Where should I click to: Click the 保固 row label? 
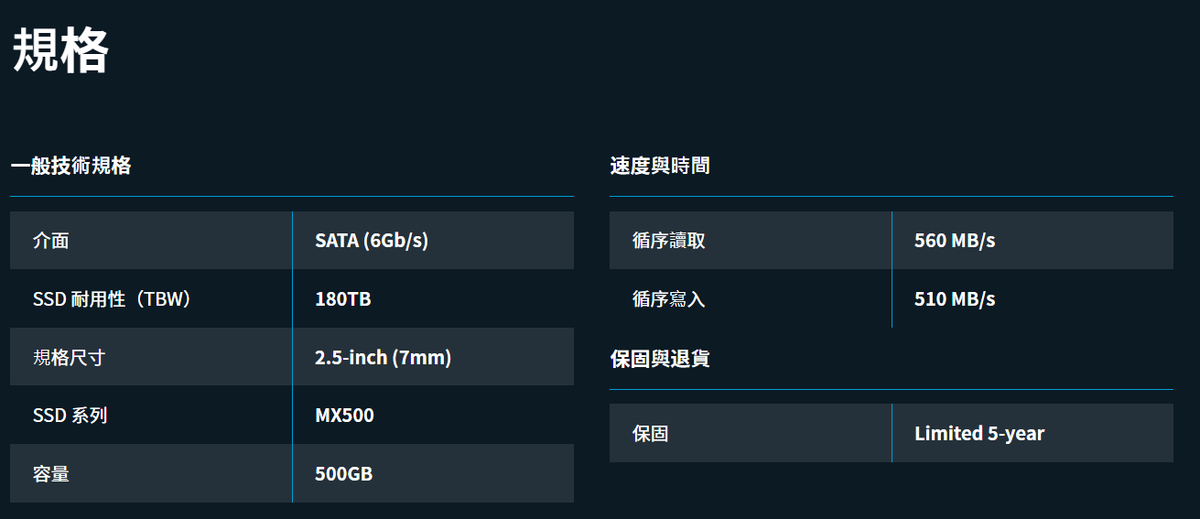650,433
